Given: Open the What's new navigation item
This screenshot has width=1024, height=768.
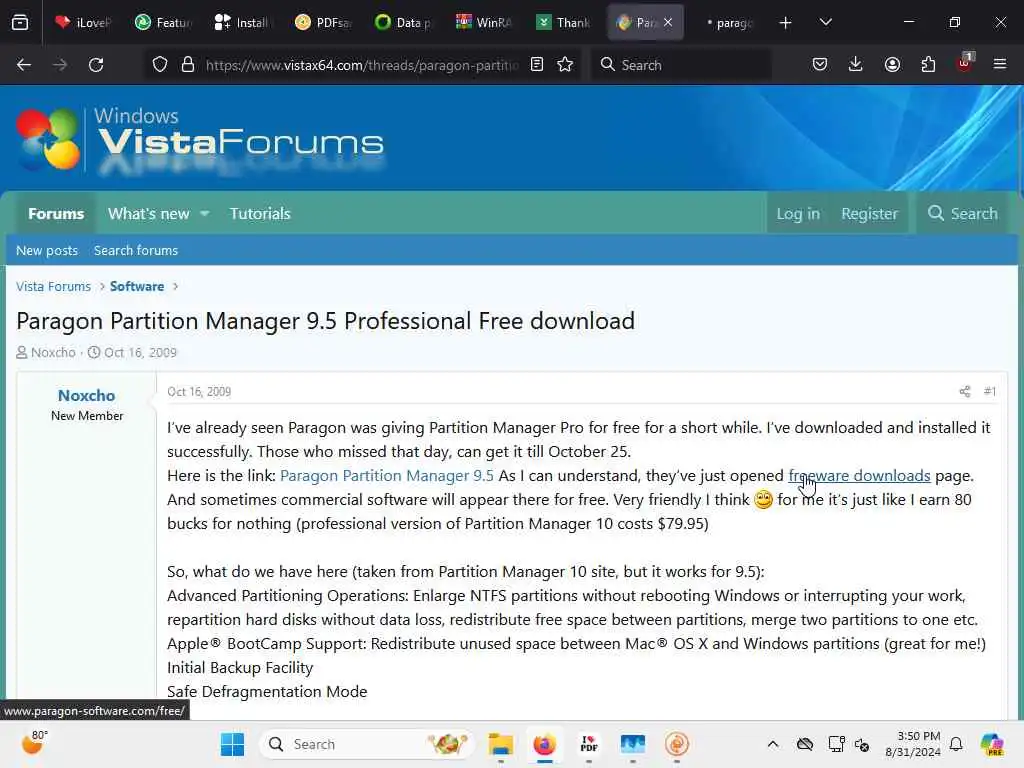Looking at the screenshot, I should 148,214.
